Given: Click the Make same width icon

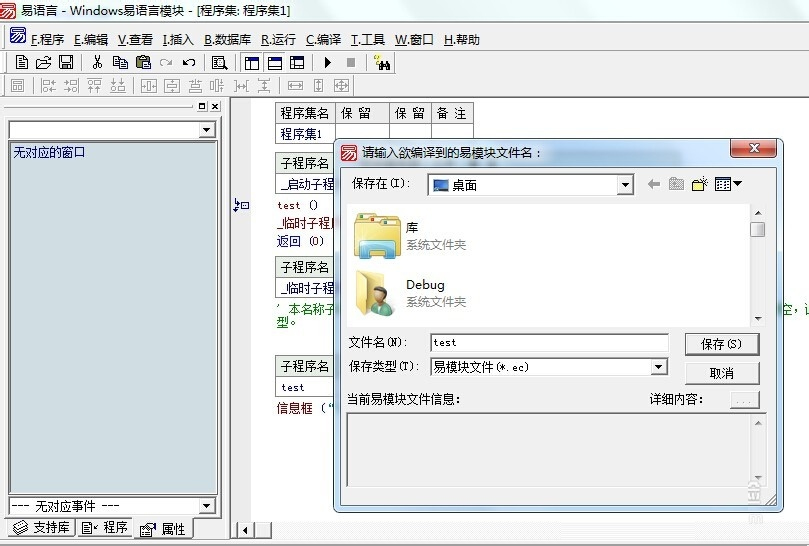Looking at the screenshot, I should coord(295,86).
